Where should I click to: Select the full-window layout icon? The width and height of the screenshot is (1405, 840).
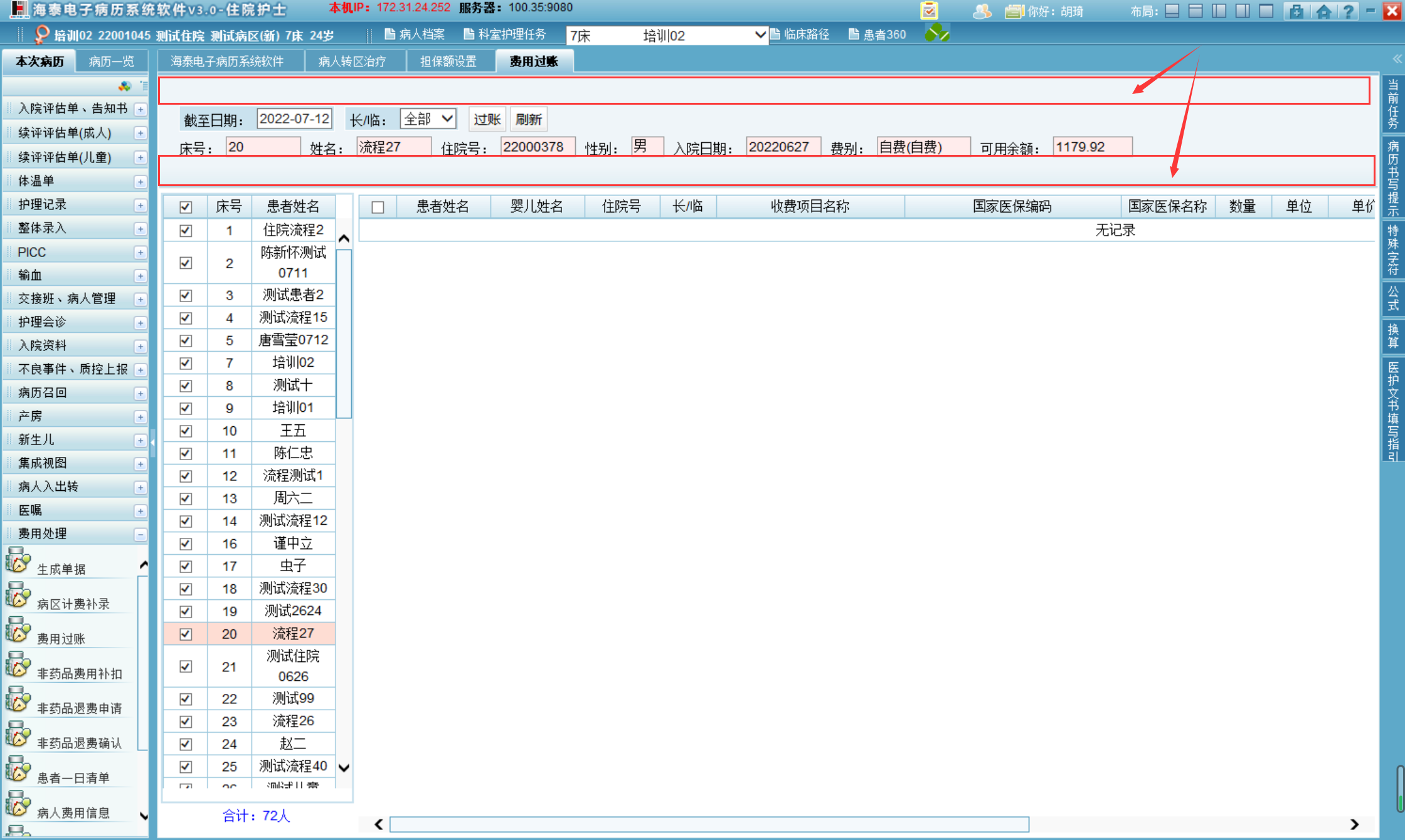coord(1266,11)
